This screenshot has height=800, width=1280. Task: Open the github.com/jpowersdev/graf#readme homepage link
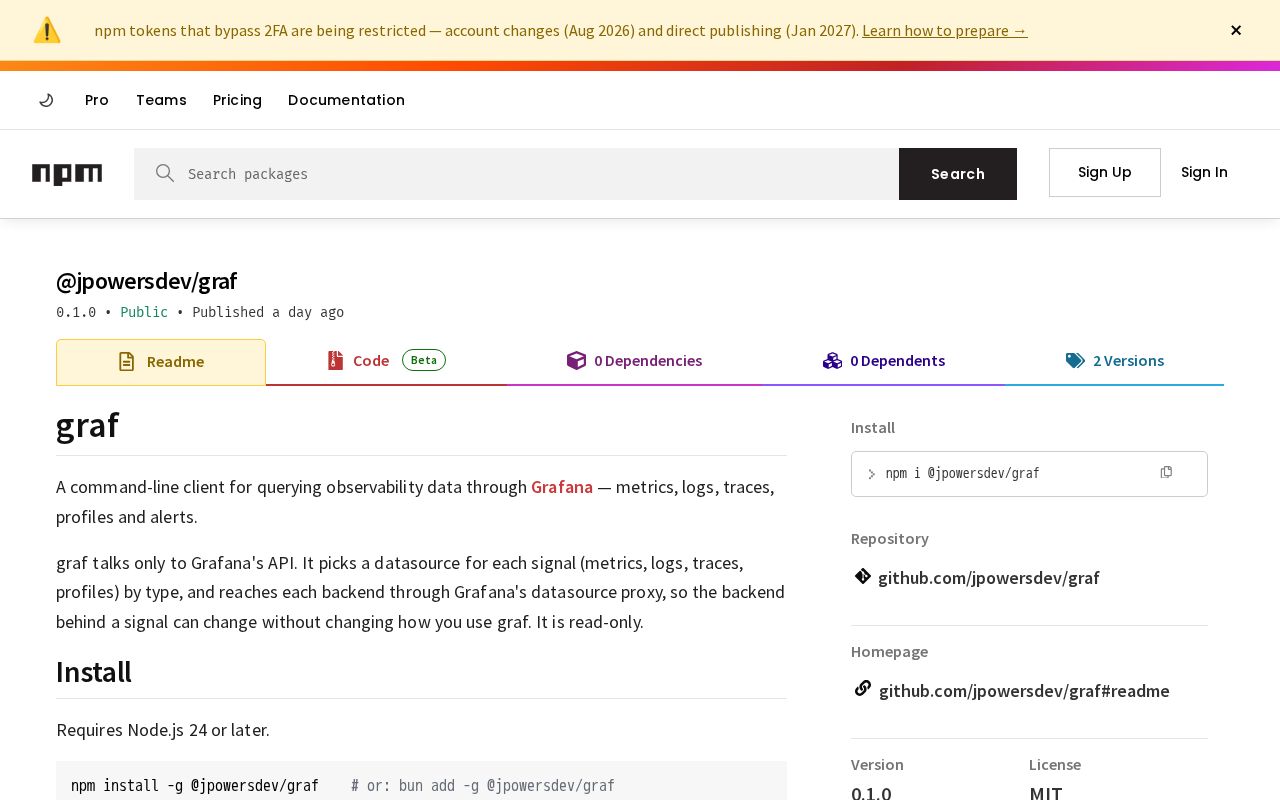tap(1024, 690)
